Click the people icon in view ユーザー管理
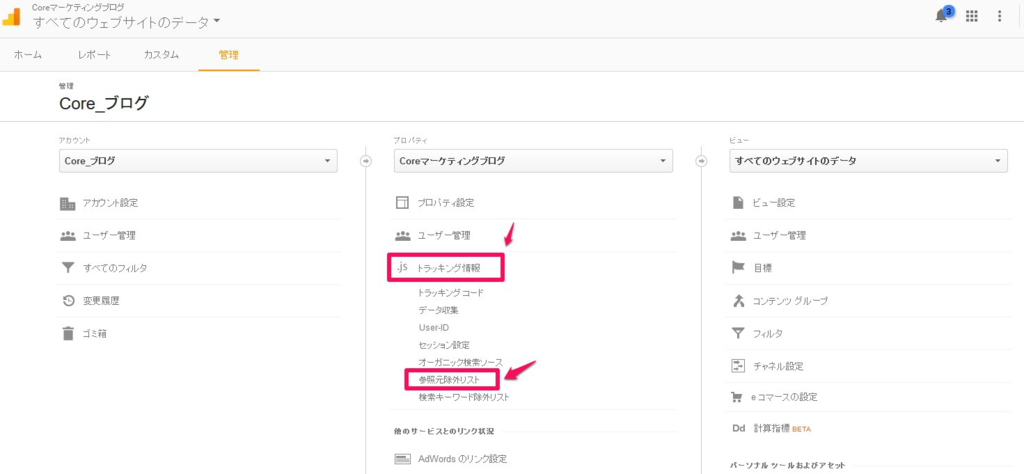 [x=738, y=236]
